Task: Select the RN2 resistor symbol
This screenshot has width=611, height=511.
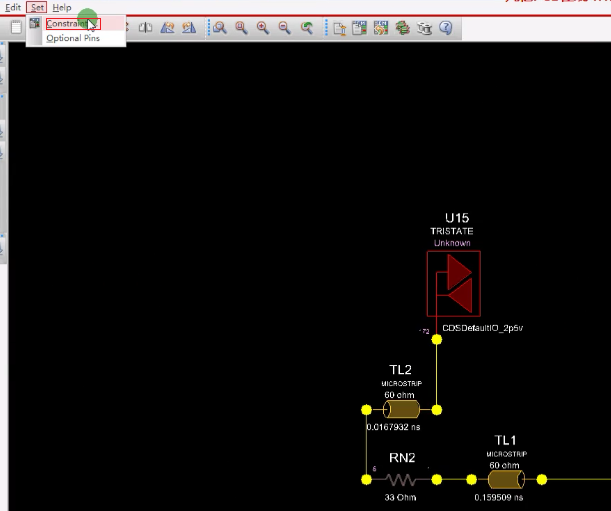Action: (x=402, y=479)
